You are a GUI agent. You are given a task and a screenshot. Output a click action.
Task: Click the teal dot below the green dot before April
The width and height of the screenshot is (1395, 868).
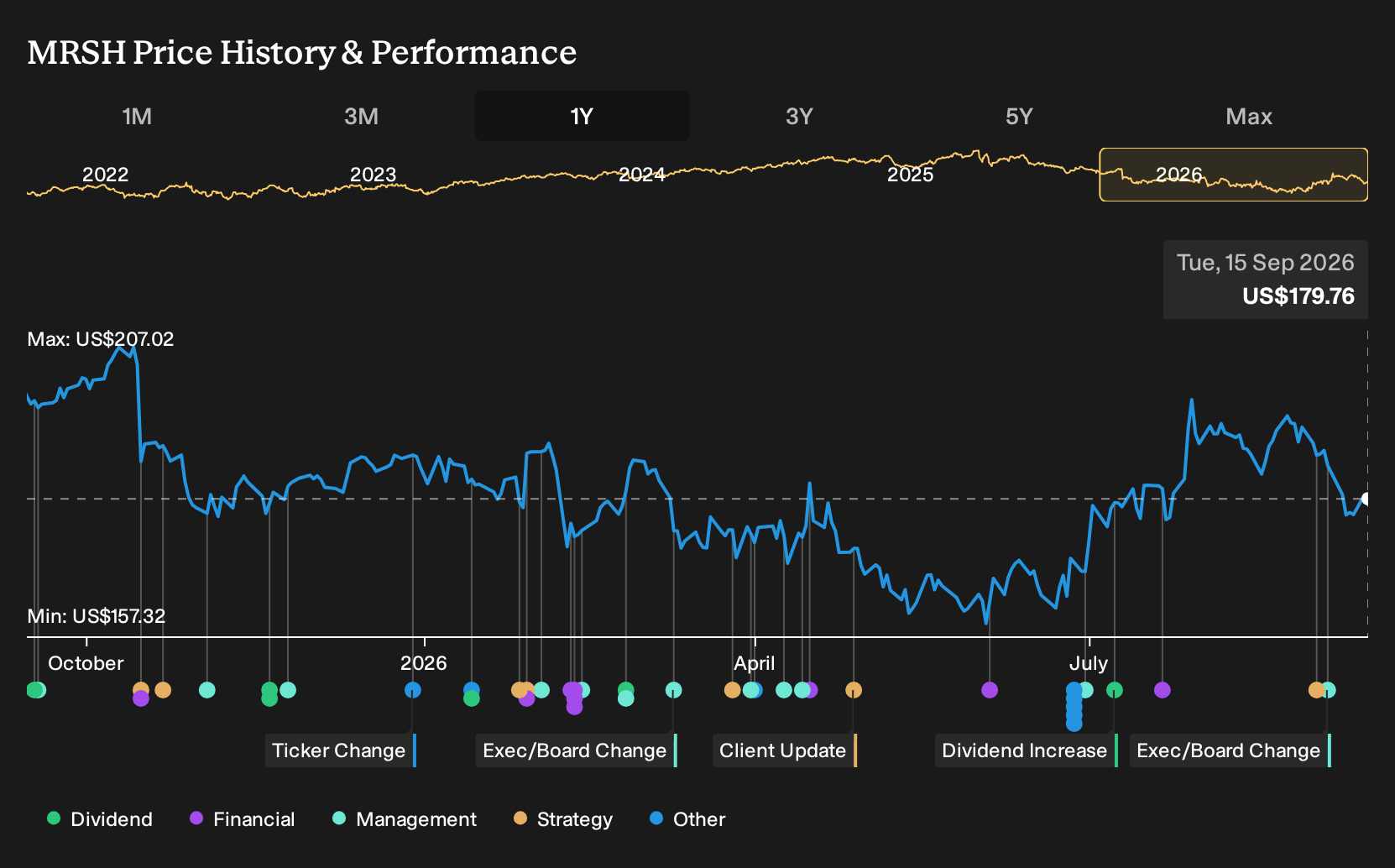coord(625,698)
